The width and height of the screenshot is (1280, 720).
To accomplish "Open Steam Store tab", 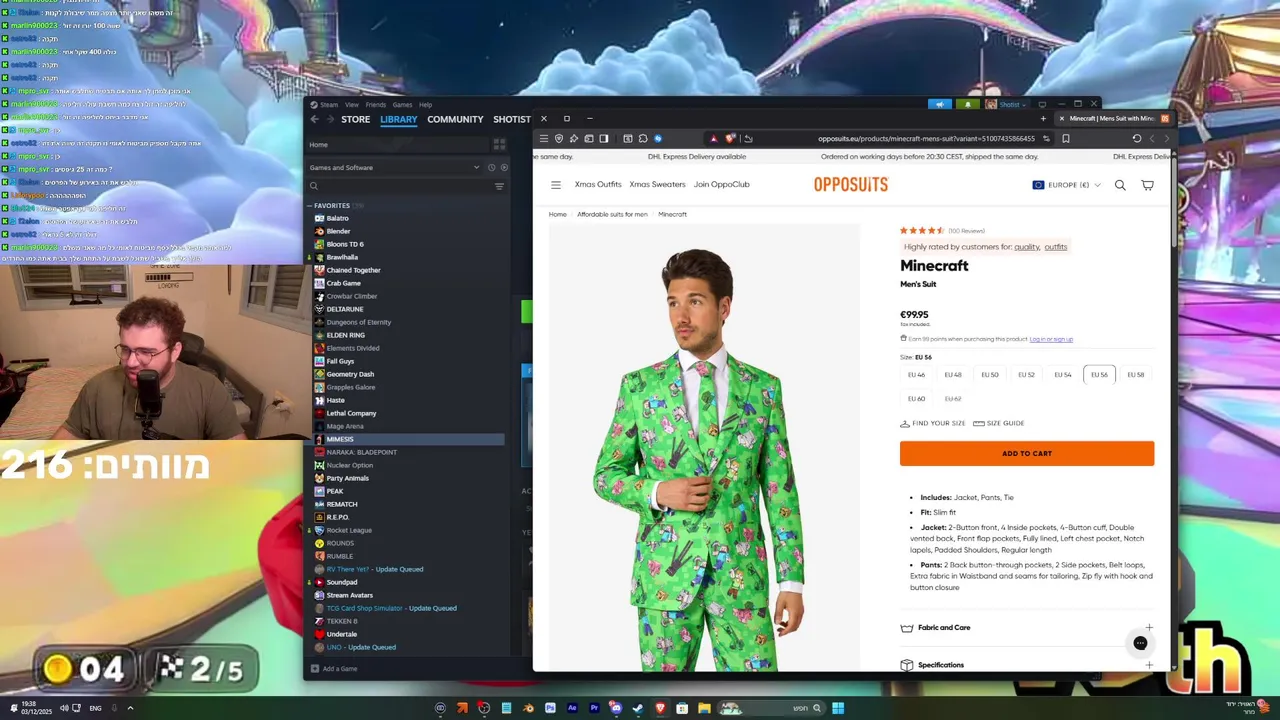I will pos(355,119).
